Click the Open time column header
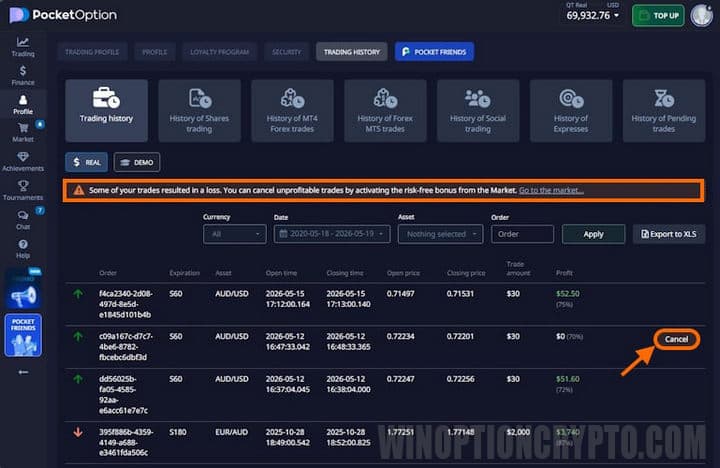The height and width of the screenshot is (468, 720). [x=281, y=273]
